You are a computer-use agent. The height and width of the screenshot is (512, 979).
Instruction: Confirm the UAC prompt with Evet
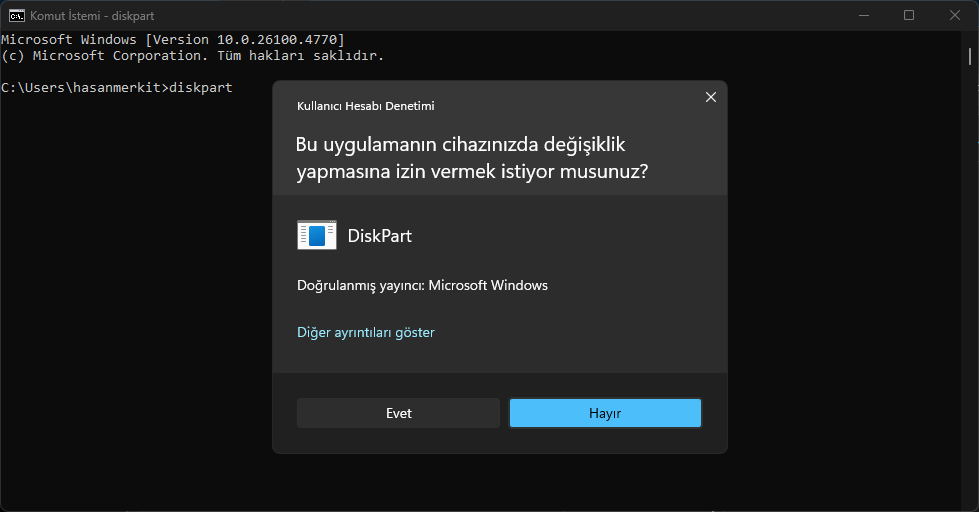click(x=398, y=413)
